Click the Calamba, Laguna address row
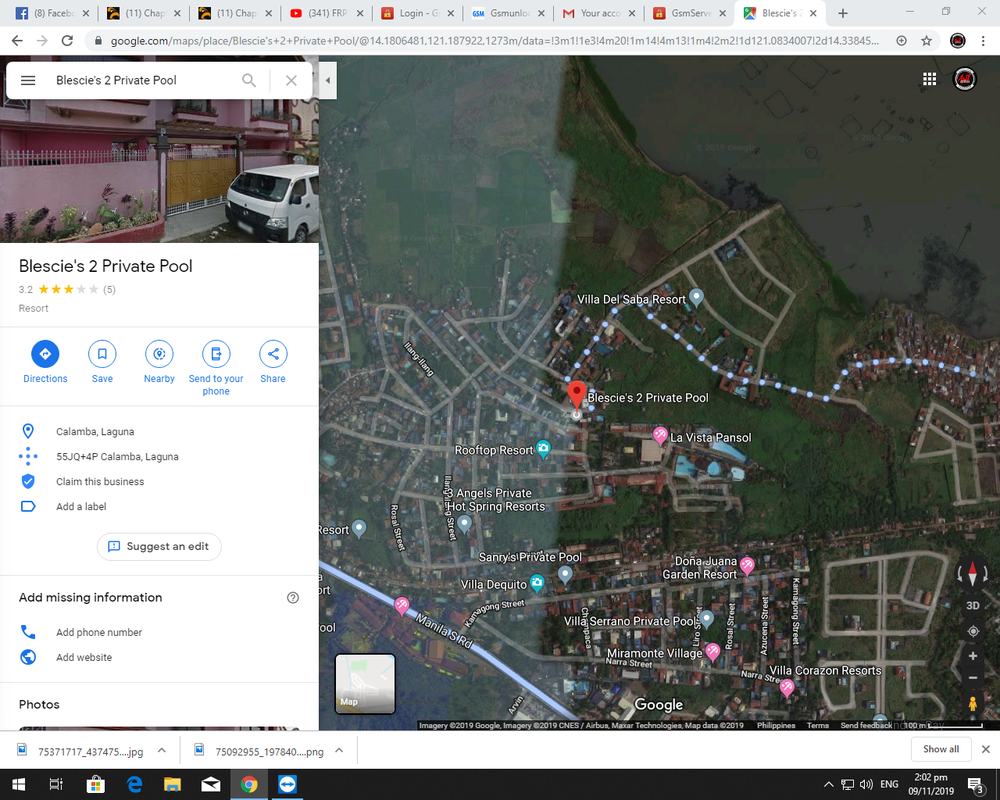This screenshot has width=1000, height=800. tap(159, 432)
